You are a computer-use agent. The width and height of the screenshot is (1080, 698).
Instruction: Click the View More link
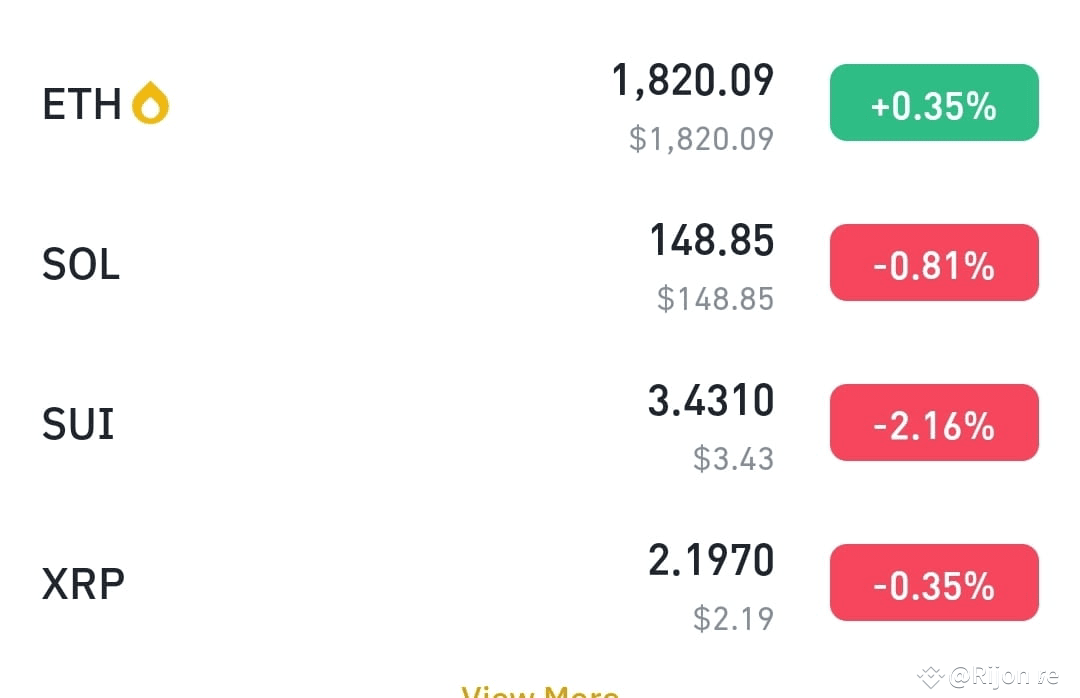pyautogui.click(x=540, y=691)
